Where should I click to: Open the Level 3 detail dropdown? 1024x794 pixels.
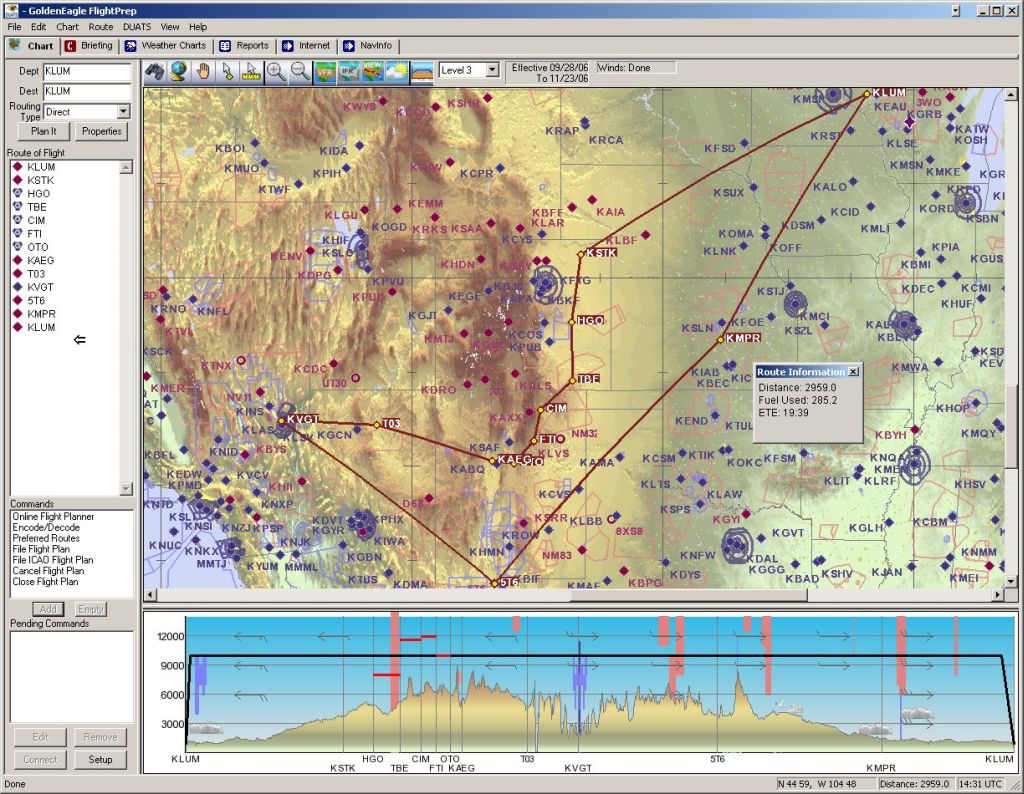pyautogui.click(x=492, y=70)
